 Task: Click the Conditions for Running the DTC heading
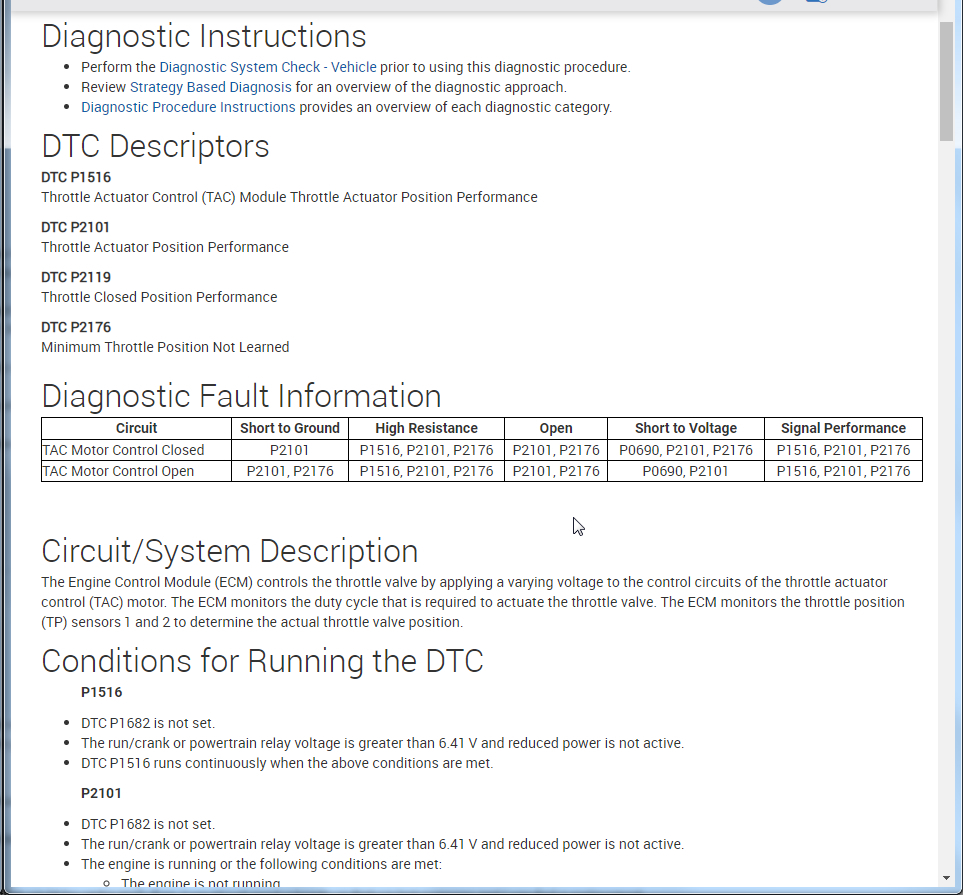tap(262, 661)
